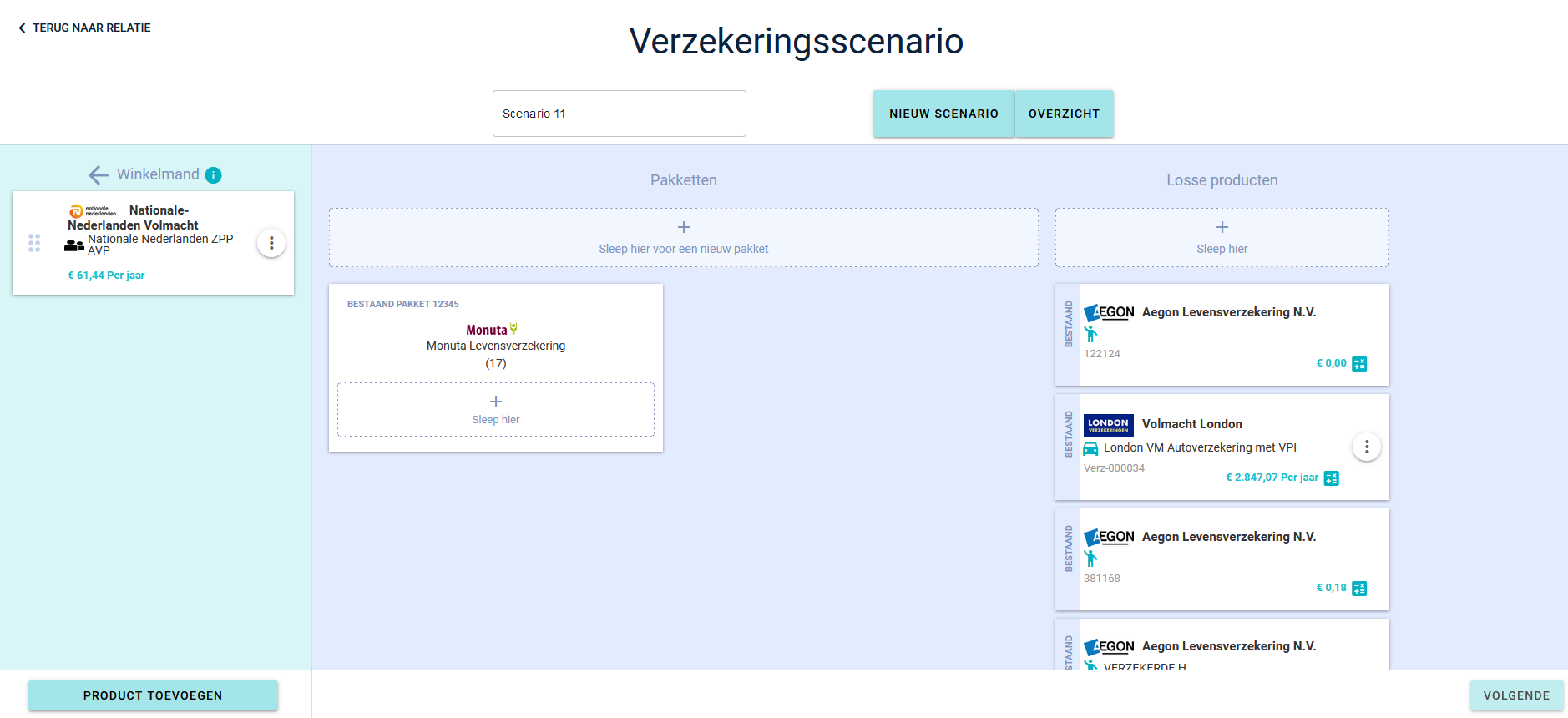
Task: Click Aegon logo on policy 381168
Action: 1109,538
